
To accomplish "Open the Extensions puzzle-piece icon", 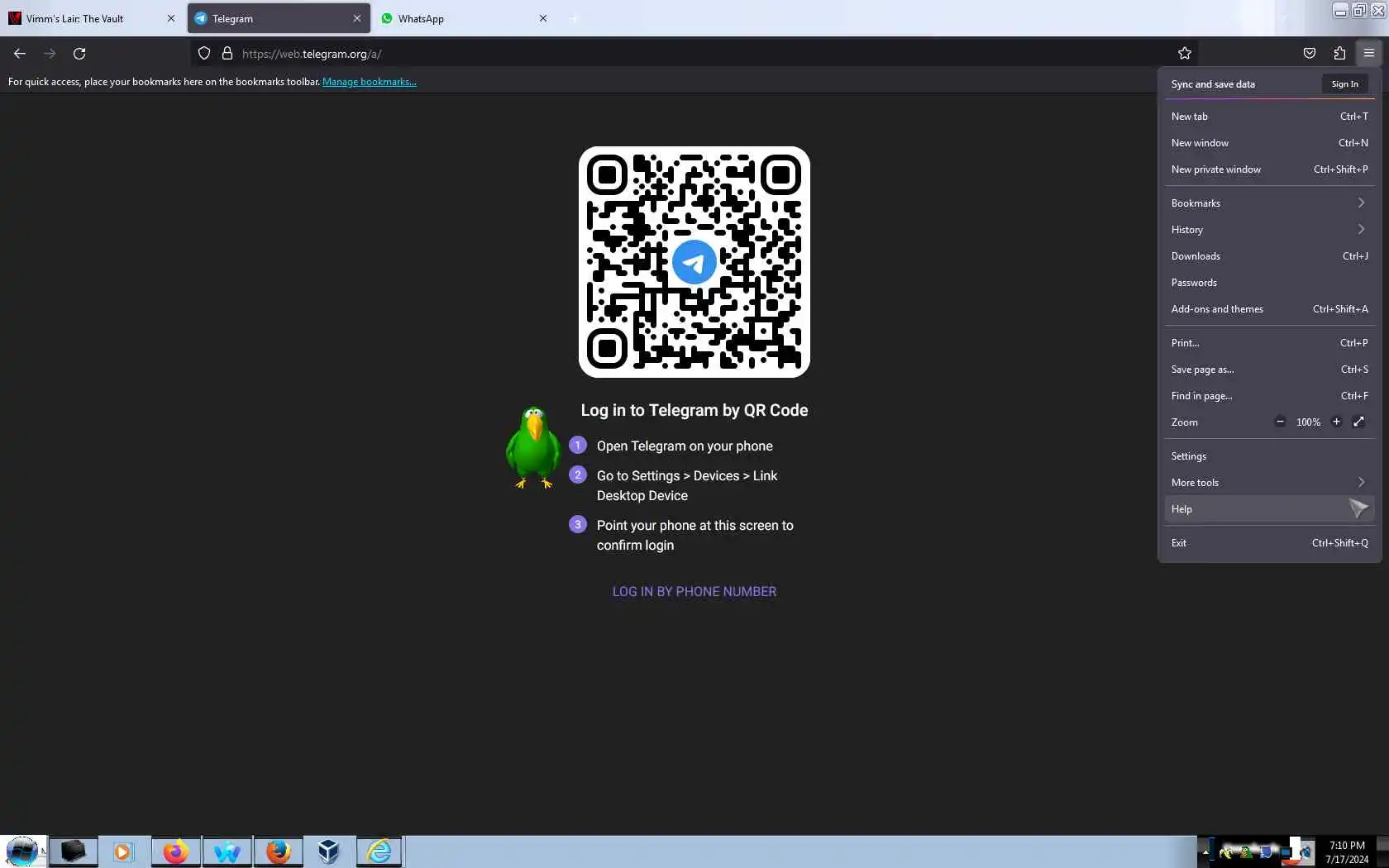I will (1339, 54).
